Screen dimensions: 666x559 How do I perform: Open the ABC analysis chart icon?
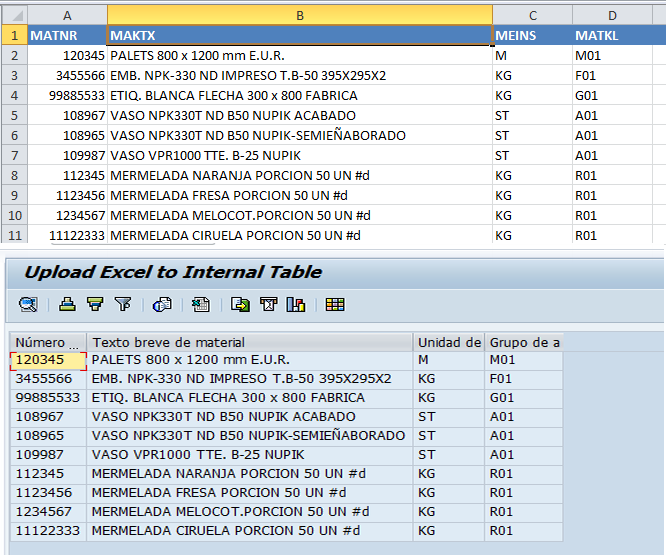click(296, 305)
